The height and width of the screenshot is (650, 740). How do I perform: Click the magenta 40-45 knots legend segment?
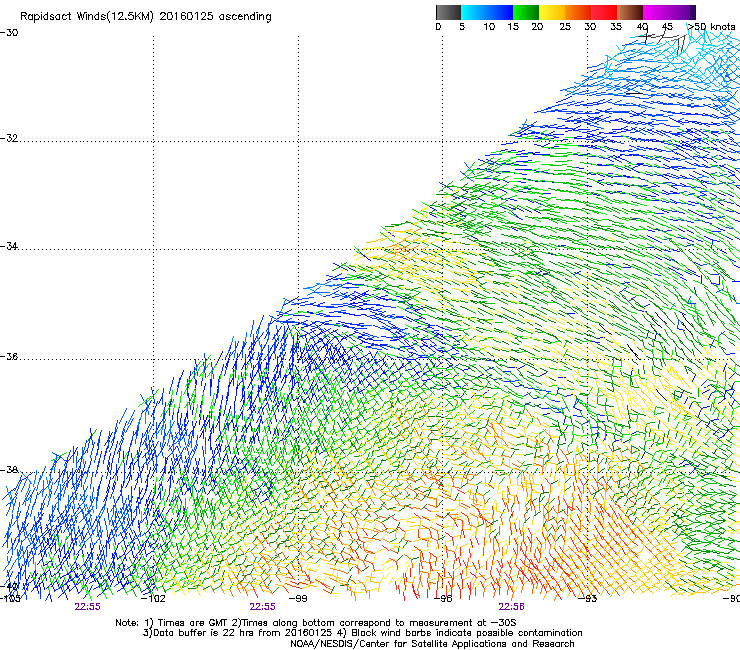click(x=656, y=12)
